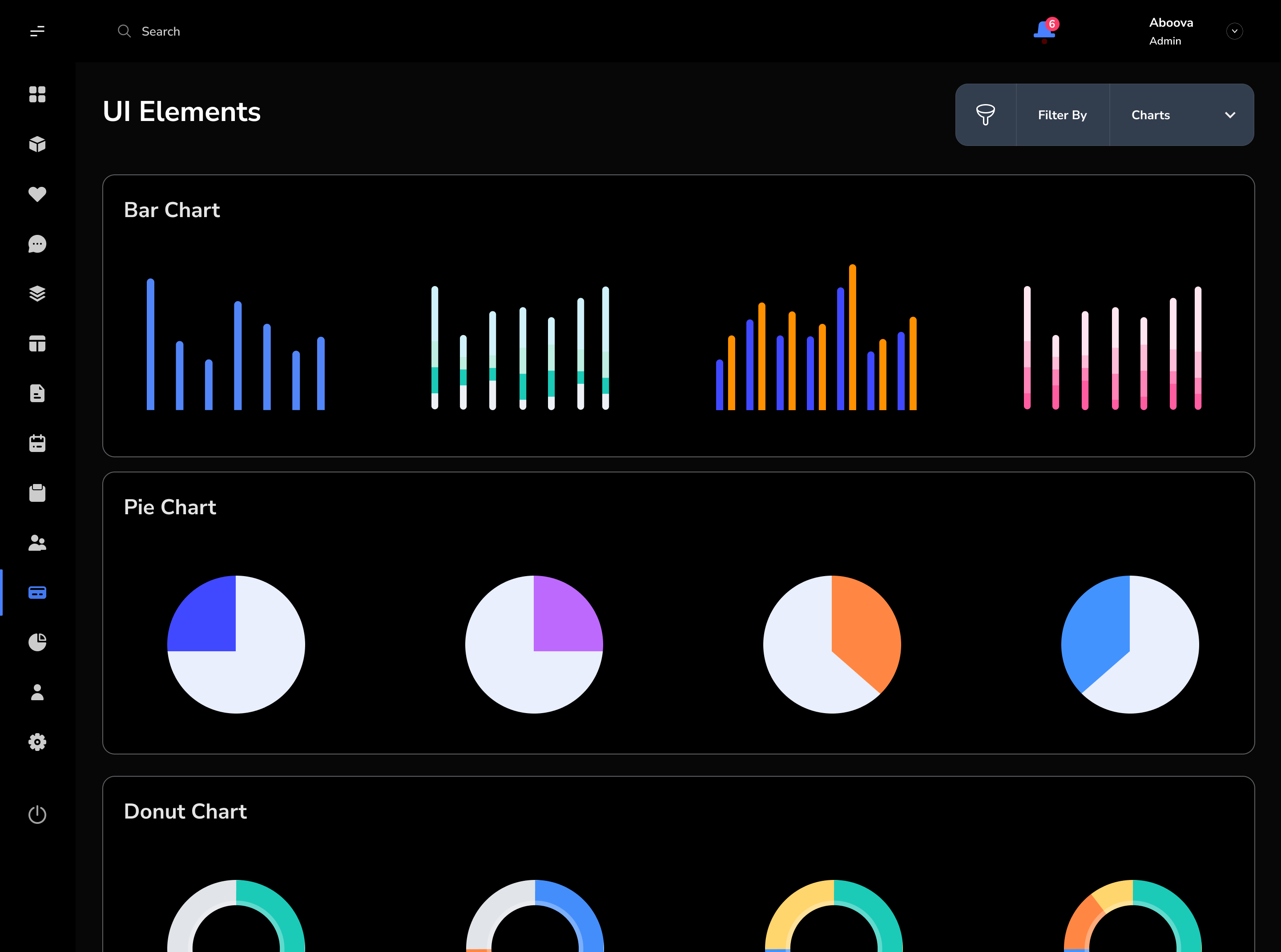This screenshot has width=1281, height=952.
Task: Open the team users icon in sidebar
Action: tap(37, 543)
